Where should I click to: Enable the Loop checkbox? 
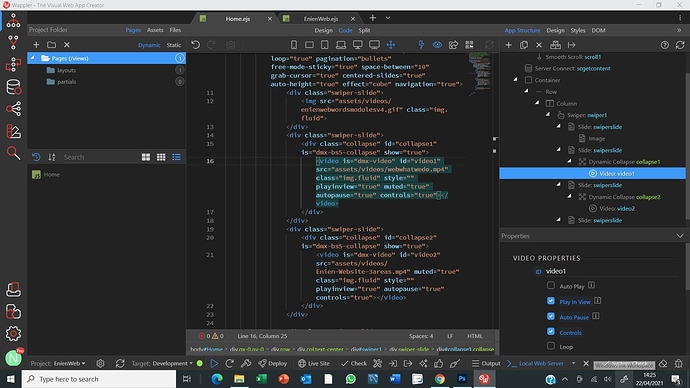coord(551,346)
